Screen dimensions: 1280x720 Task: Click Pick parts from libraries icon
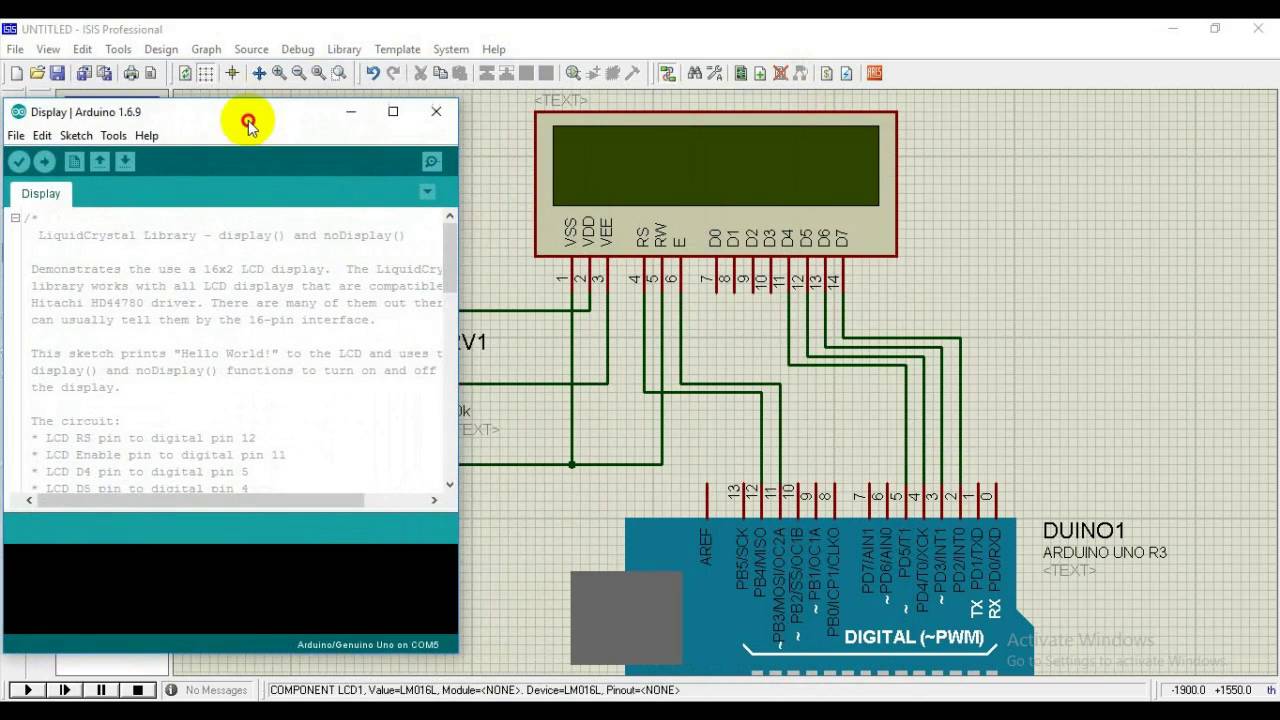tap(573, 73)
